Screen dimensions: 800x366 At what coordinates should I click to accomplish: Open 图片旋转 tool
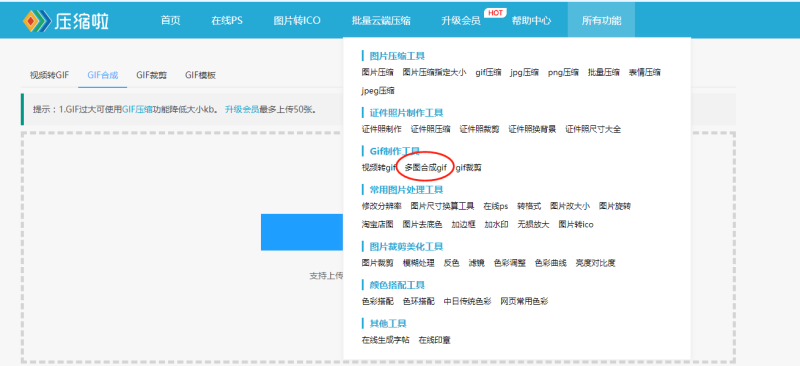click(615, 206)
